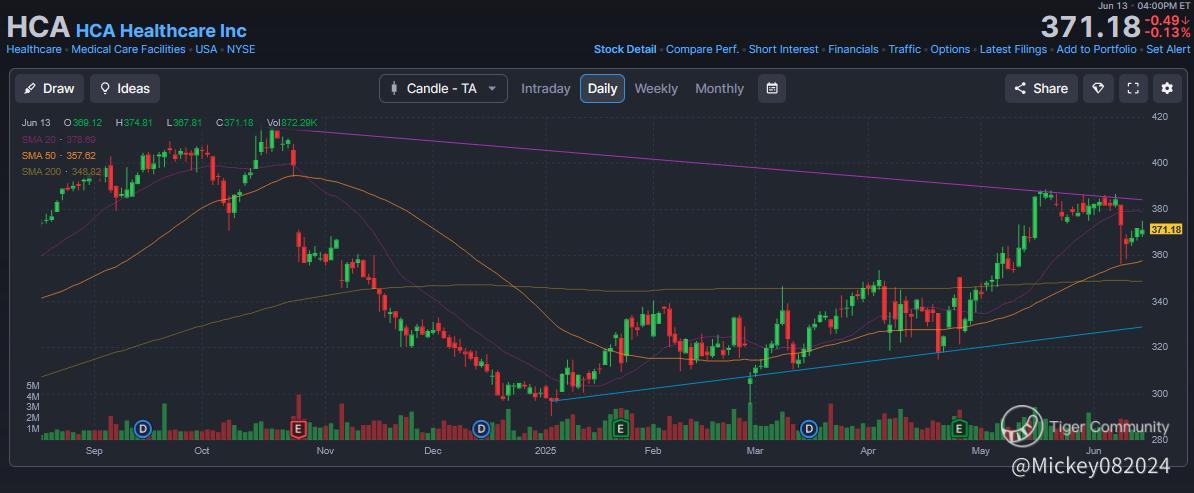
Task: Click the December dividend D marker
Action: pos(481,429)
